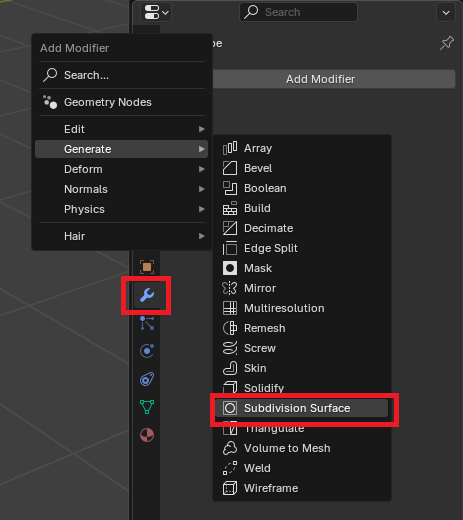Screen dimensions: 463x520
Task: Open the Modifiers wrench properties tab
Action: click(147, 295)
